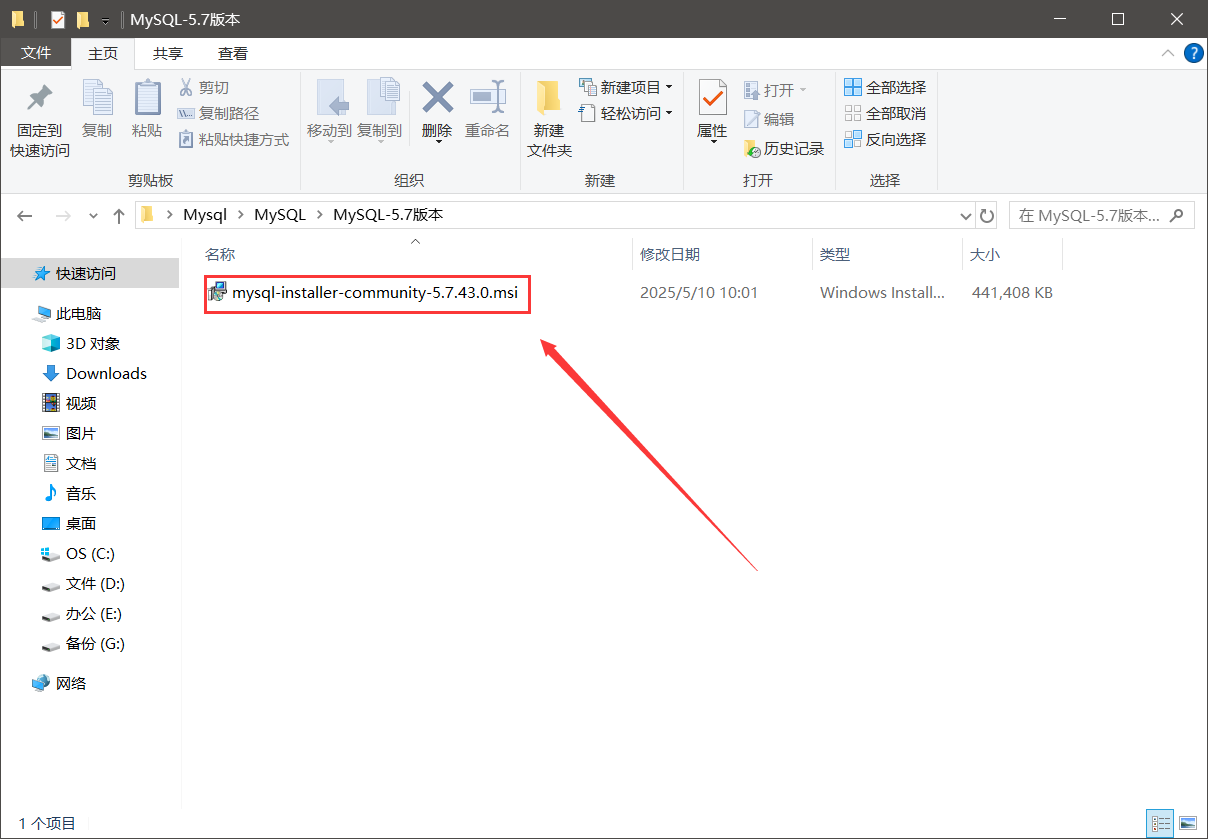Click the Rename icon in the Organize group
The width and height of the screenshot is (1208, 839).
coord(488,98)
